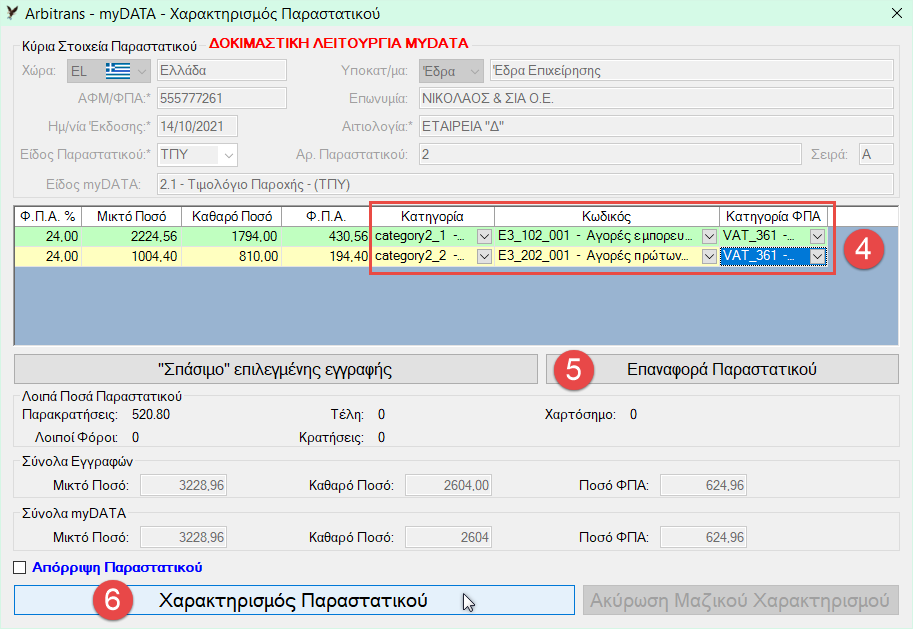Click Σύνολα Εγγραφών Μικτό Ποσό field 3228,96
The width and height of the screenshot is (913, 629).
[x=183, y=485]
